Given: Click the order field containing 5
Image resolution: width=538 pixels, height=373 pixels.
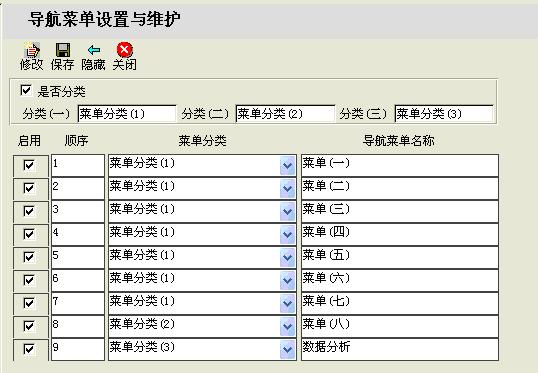Looking at the screenshot, I should 78,257.
